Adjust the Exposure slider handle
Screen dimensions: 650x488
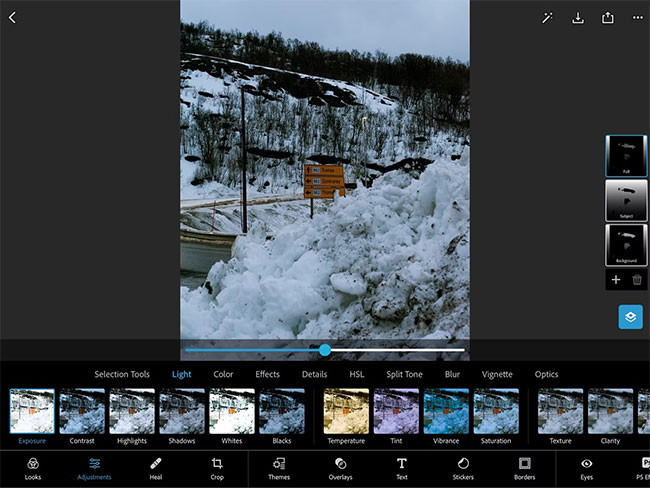[325, 350]
